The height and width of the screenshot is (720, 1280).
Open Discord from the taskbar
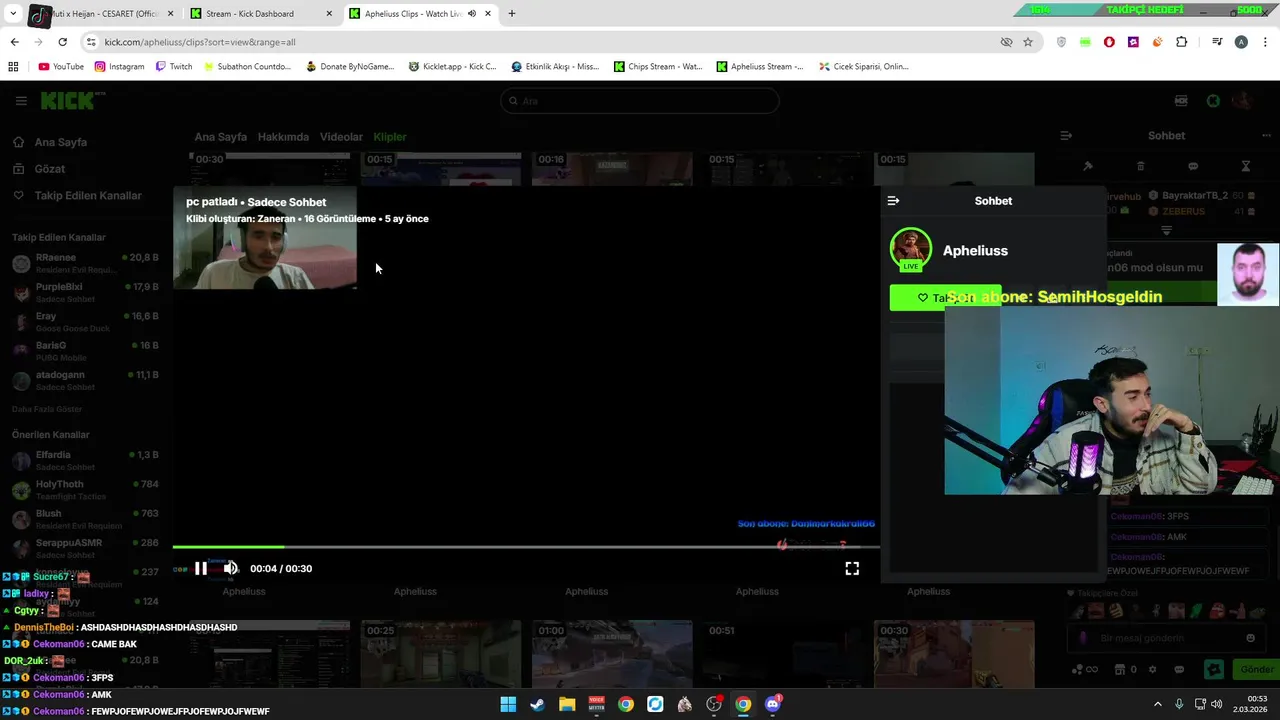point(772,704)
